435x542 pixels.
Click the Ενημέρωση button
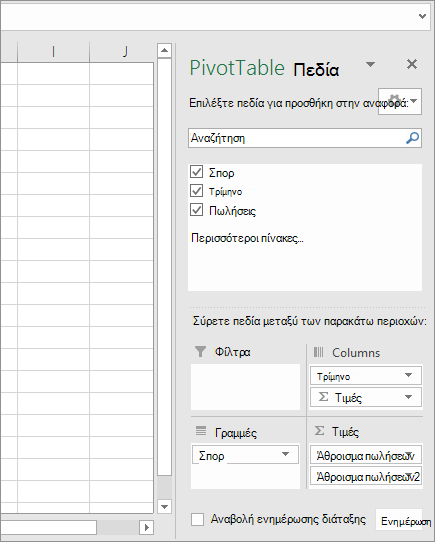403,521
